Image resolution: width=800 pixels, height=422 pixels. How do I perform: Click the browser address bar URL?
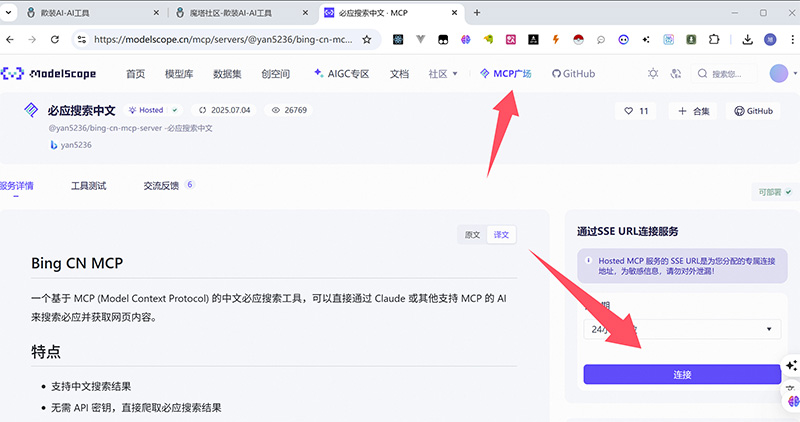[223, 39]
